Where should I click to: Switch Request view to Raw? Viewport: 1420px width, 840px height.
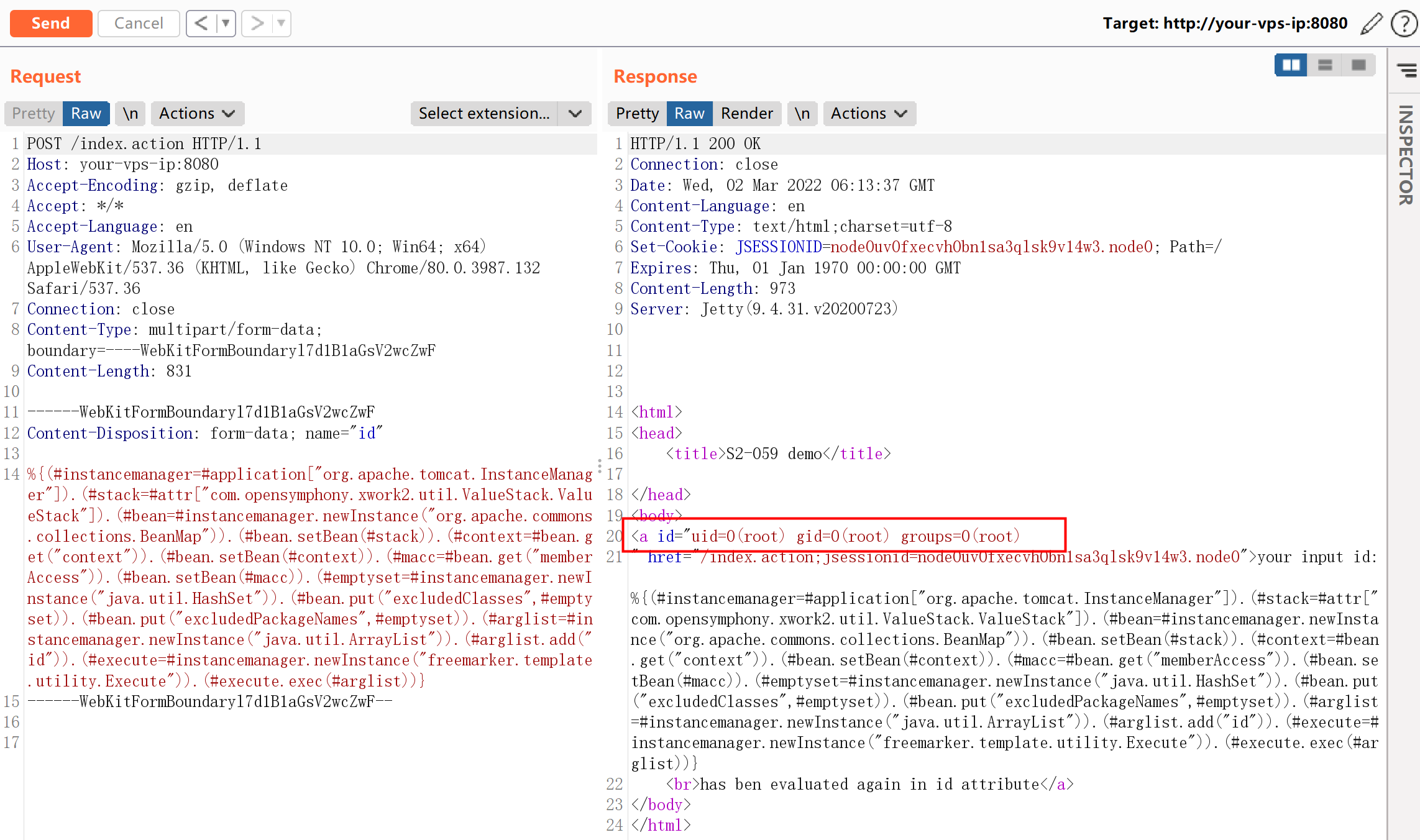click(86, 114)
